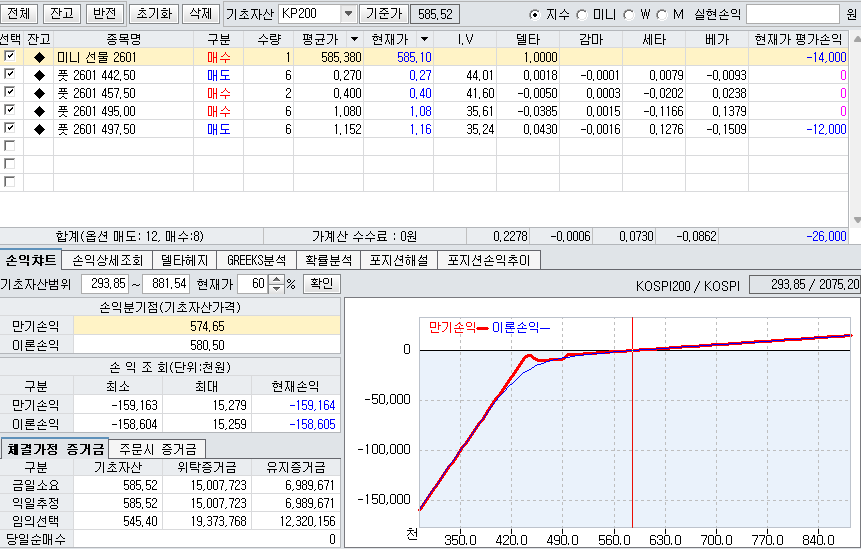Click the 이론손익 breakeven value 580.50
The height and width of the screenshot is (549, 861).
[207, 345]
